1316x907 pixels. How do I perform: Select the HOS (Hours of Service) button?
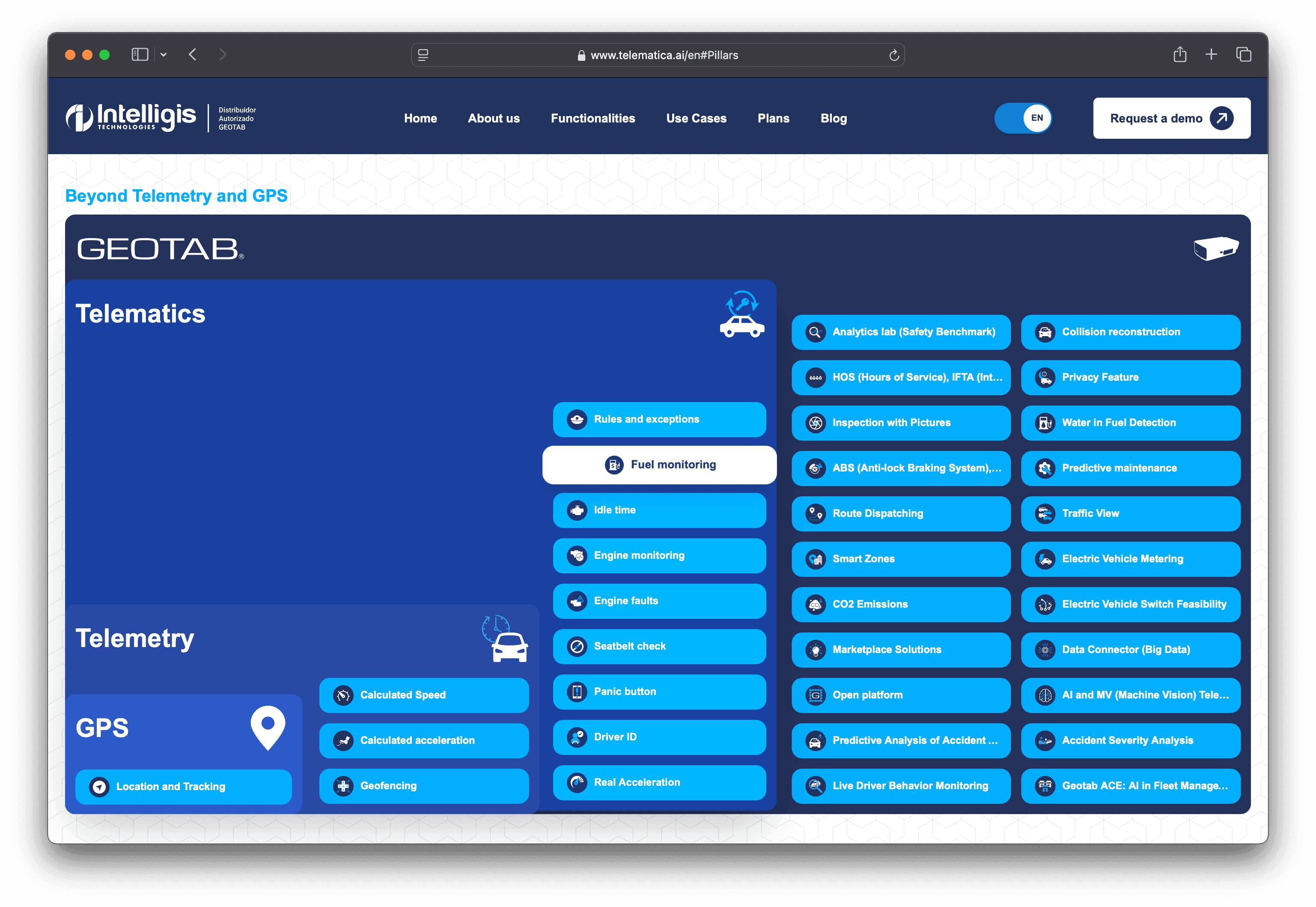[901, 377]
